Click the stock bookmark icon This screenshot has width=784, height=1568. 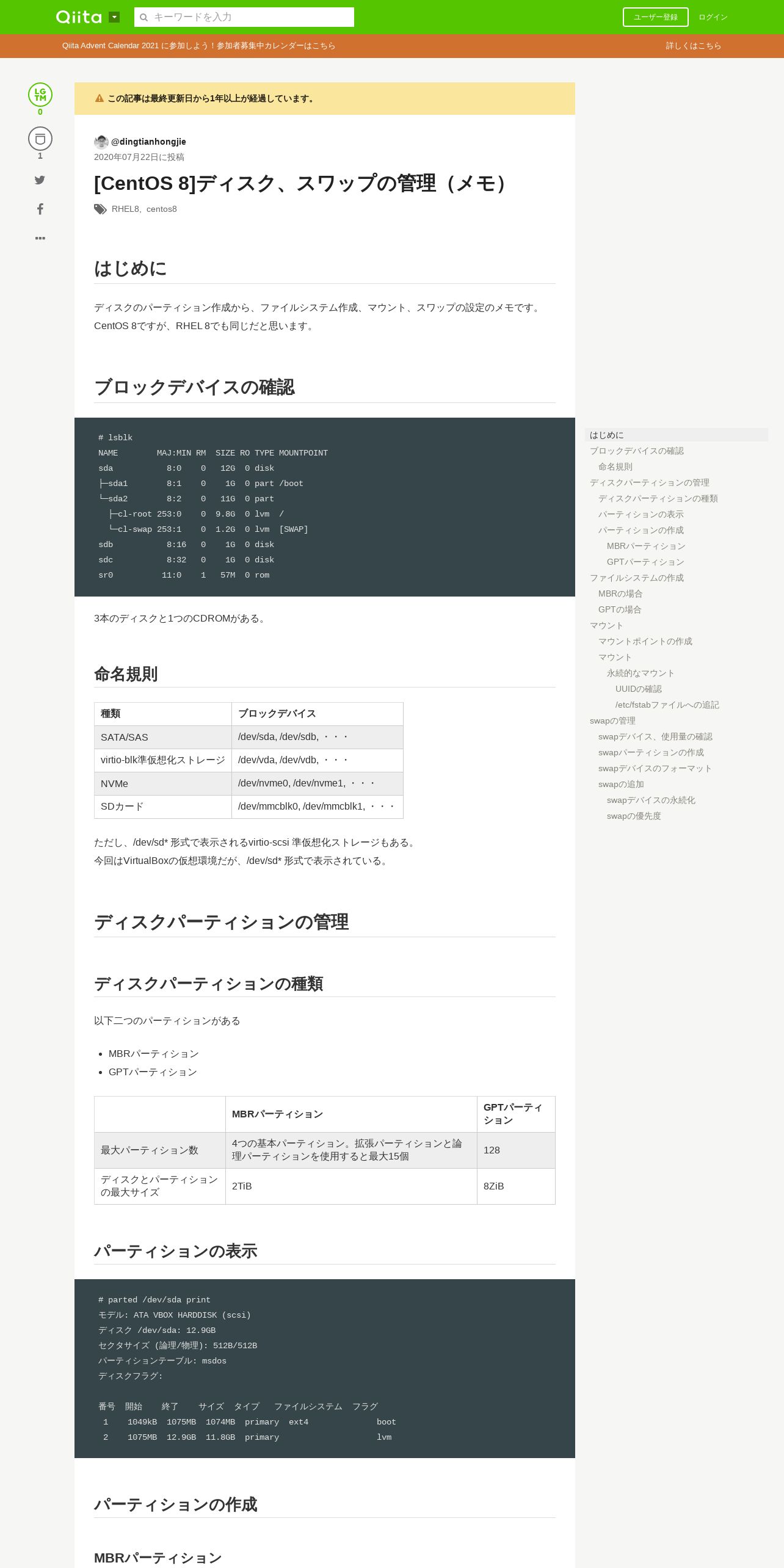point(40,139)
